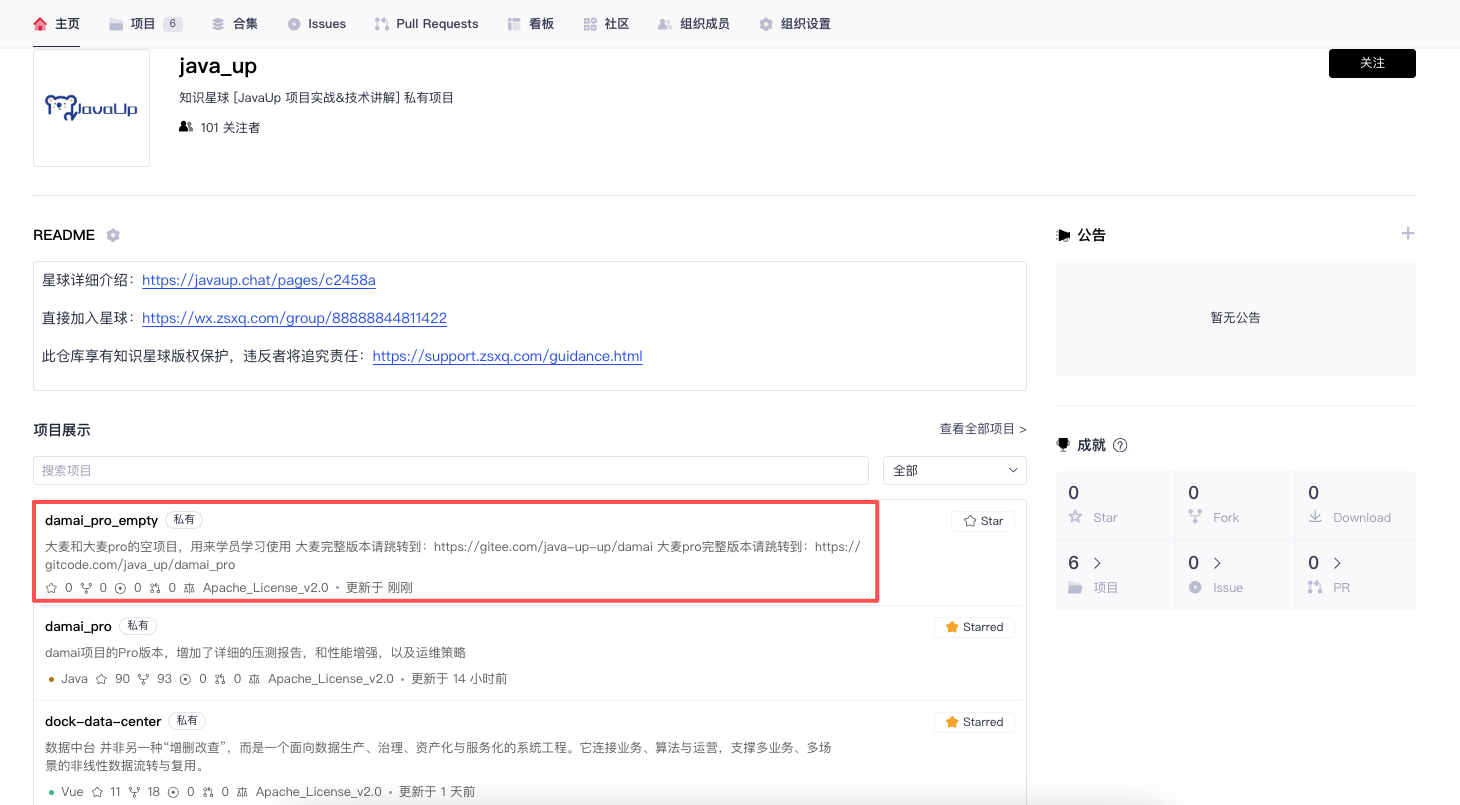1460x805 pixels.
Task: Click the license scale icon of dock-data-center
Action: (243, 792)
